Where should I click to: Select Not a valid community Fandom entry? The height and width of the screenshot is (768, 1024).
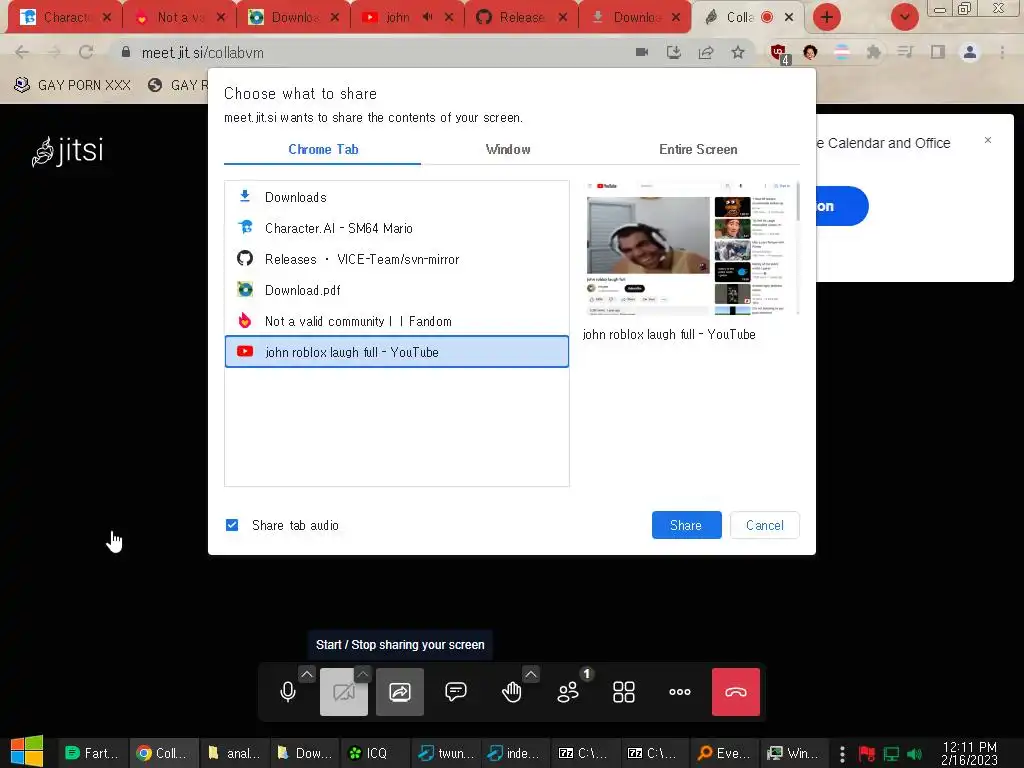pyautogui.click(x=396, y=321)
